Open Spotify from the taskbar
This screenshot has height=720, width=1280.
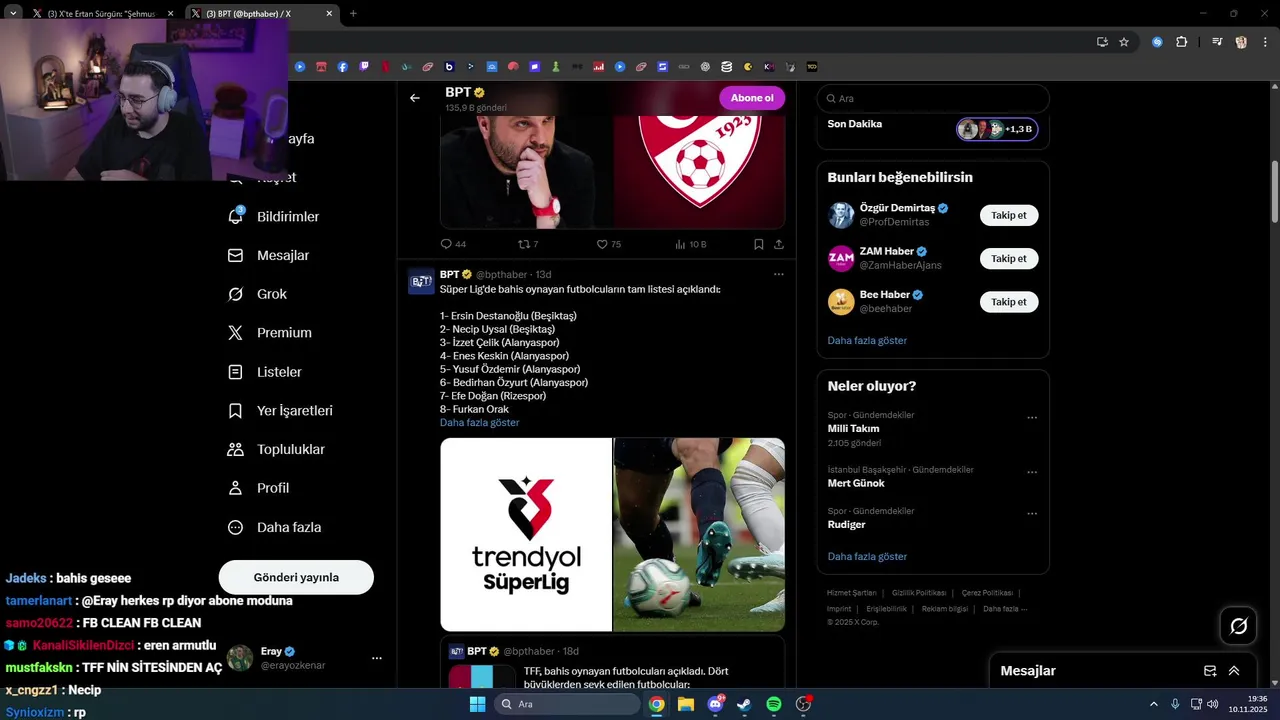(x=774, y=704)
